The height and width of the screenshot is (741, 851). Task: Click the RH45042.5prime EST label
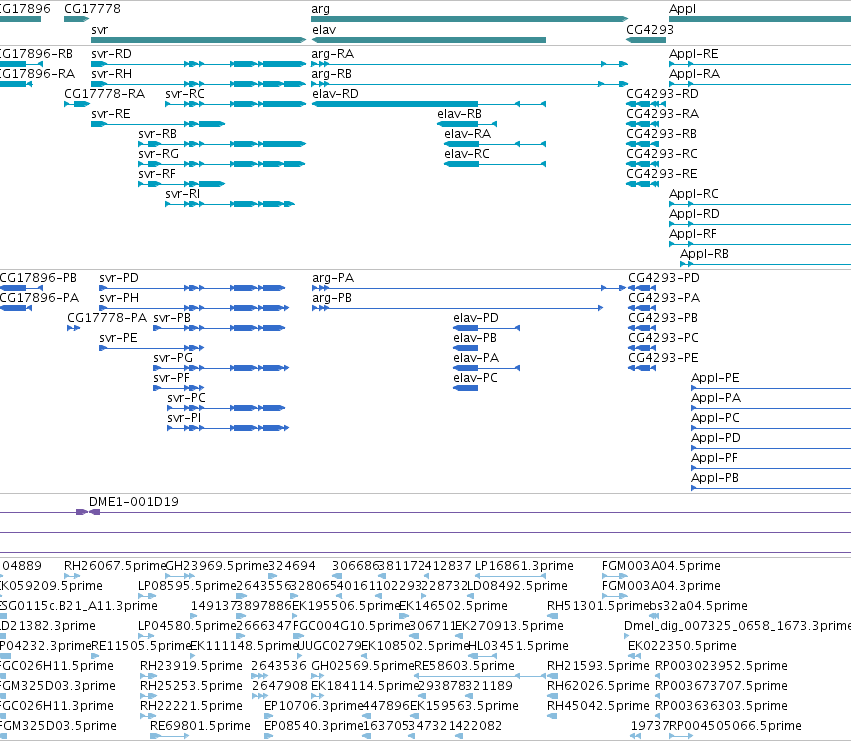598,706
